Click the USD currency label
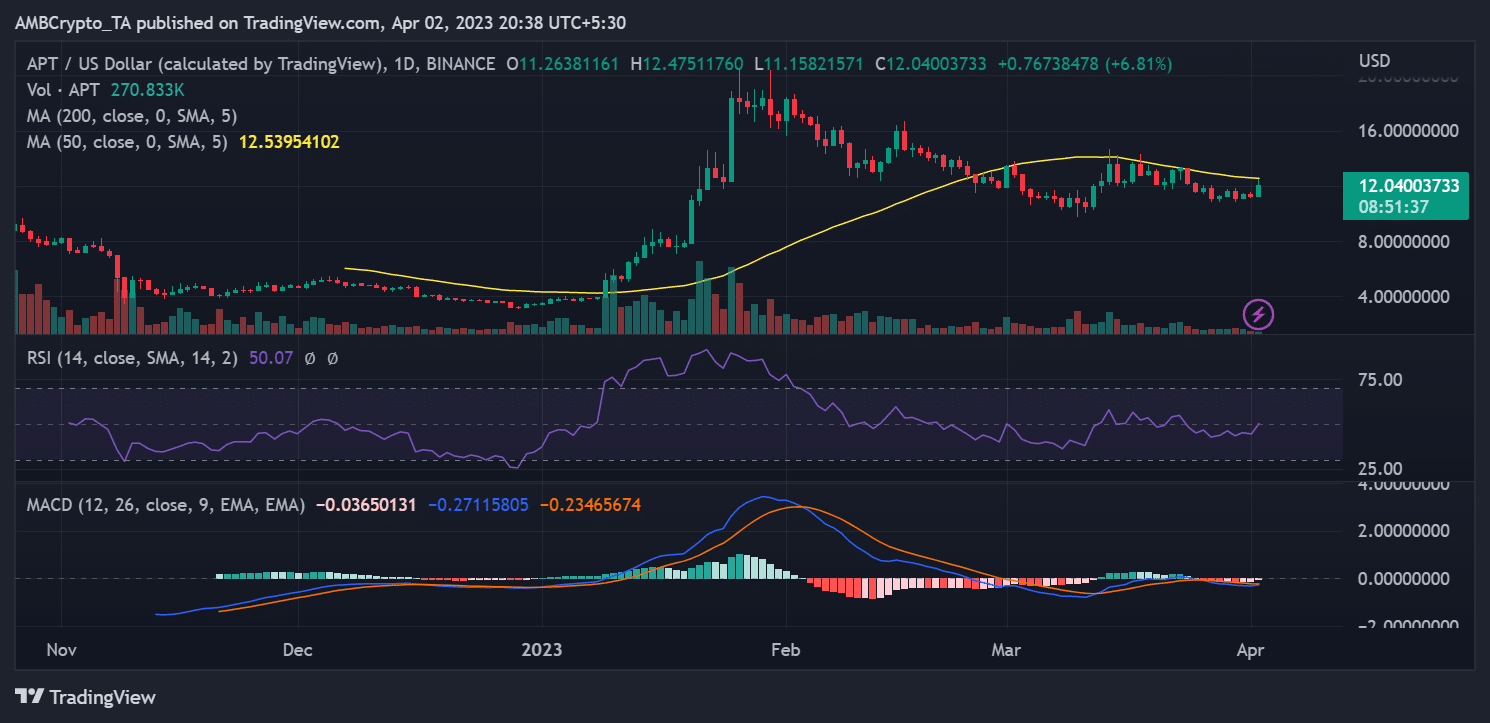Screen dimensions: 1490x723 click(1376, 61)
